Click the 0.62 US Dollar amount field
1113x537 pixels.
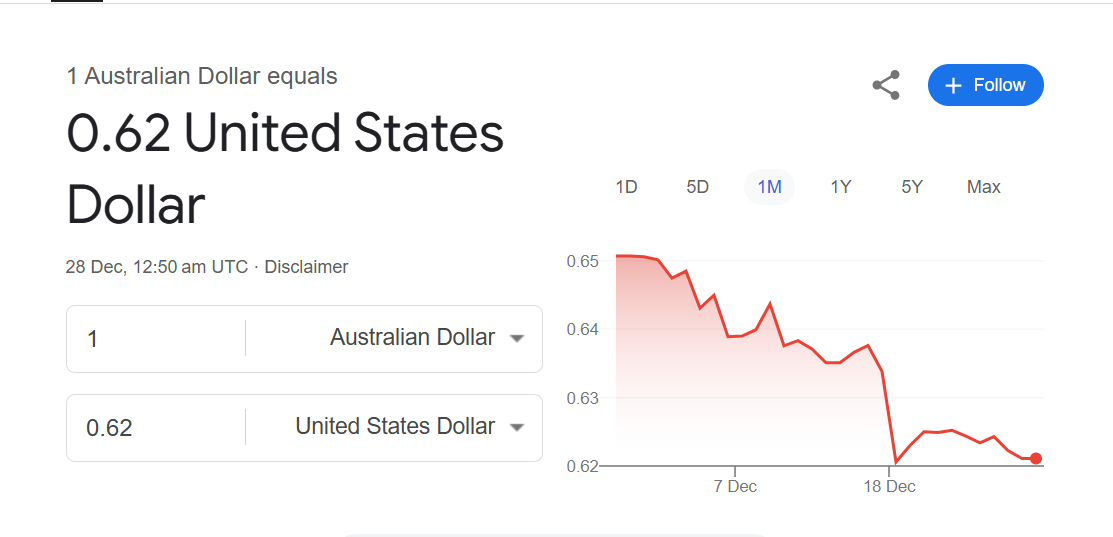(x=156, y=428)
